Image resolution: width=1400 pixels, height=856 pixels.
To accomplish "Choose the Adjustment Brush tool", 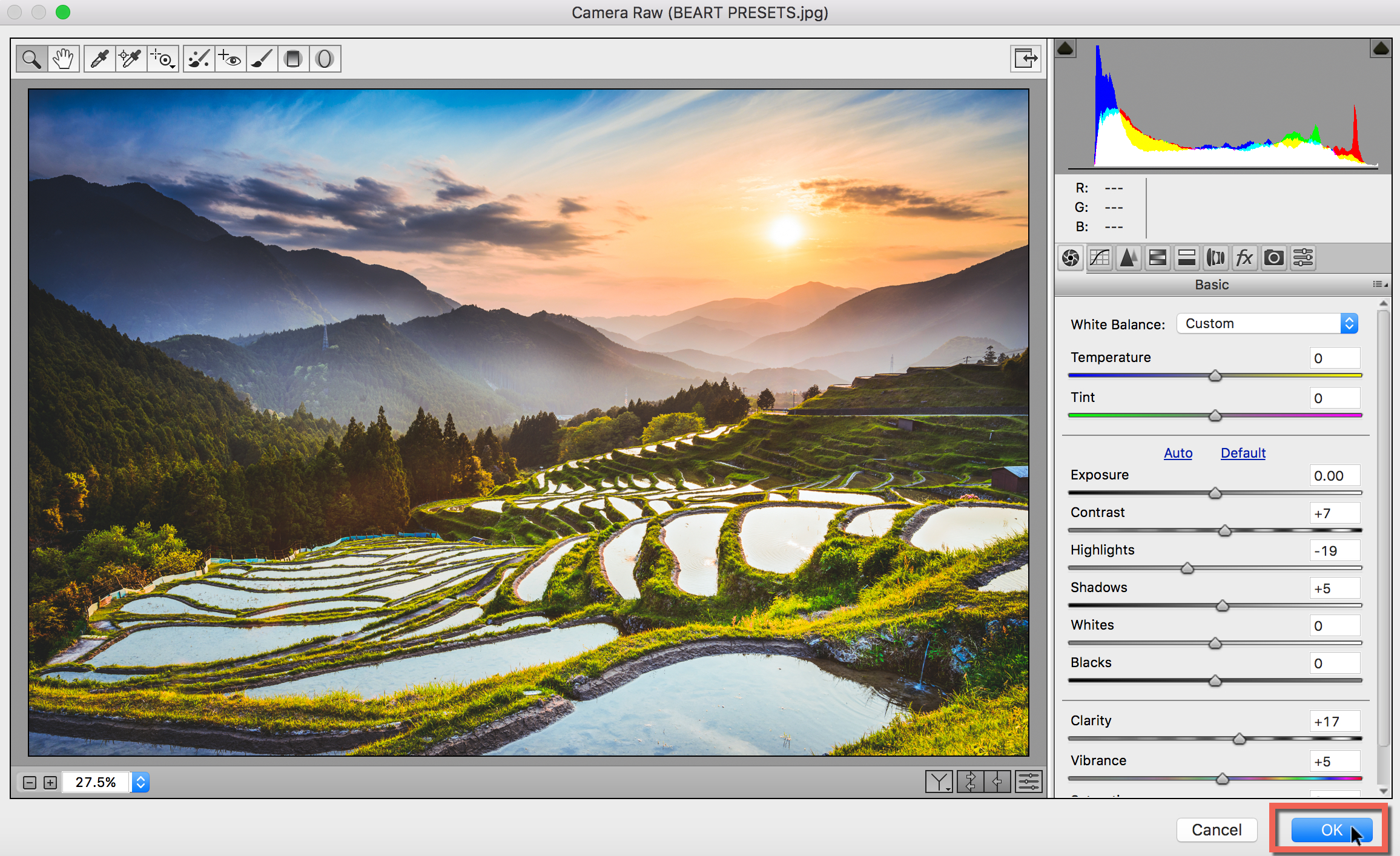I will coord(262,59).
